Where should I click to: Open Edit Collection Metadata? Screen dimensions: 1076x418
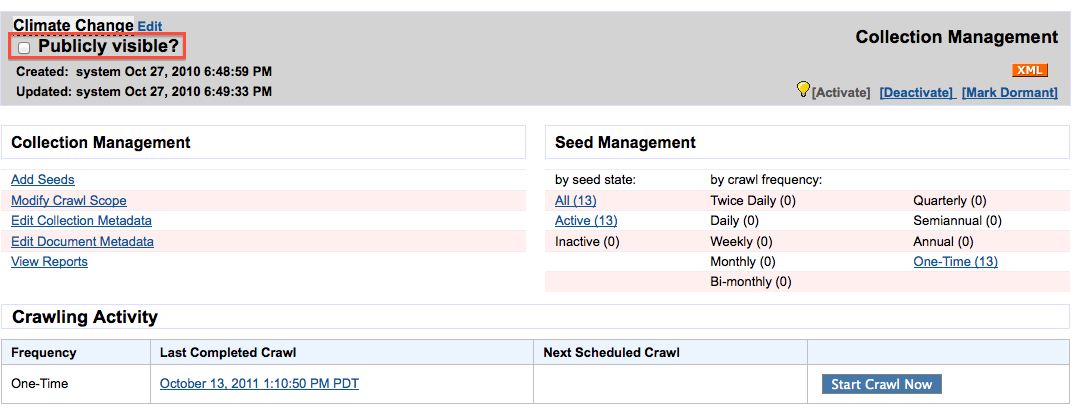click(x=81, y=221)
